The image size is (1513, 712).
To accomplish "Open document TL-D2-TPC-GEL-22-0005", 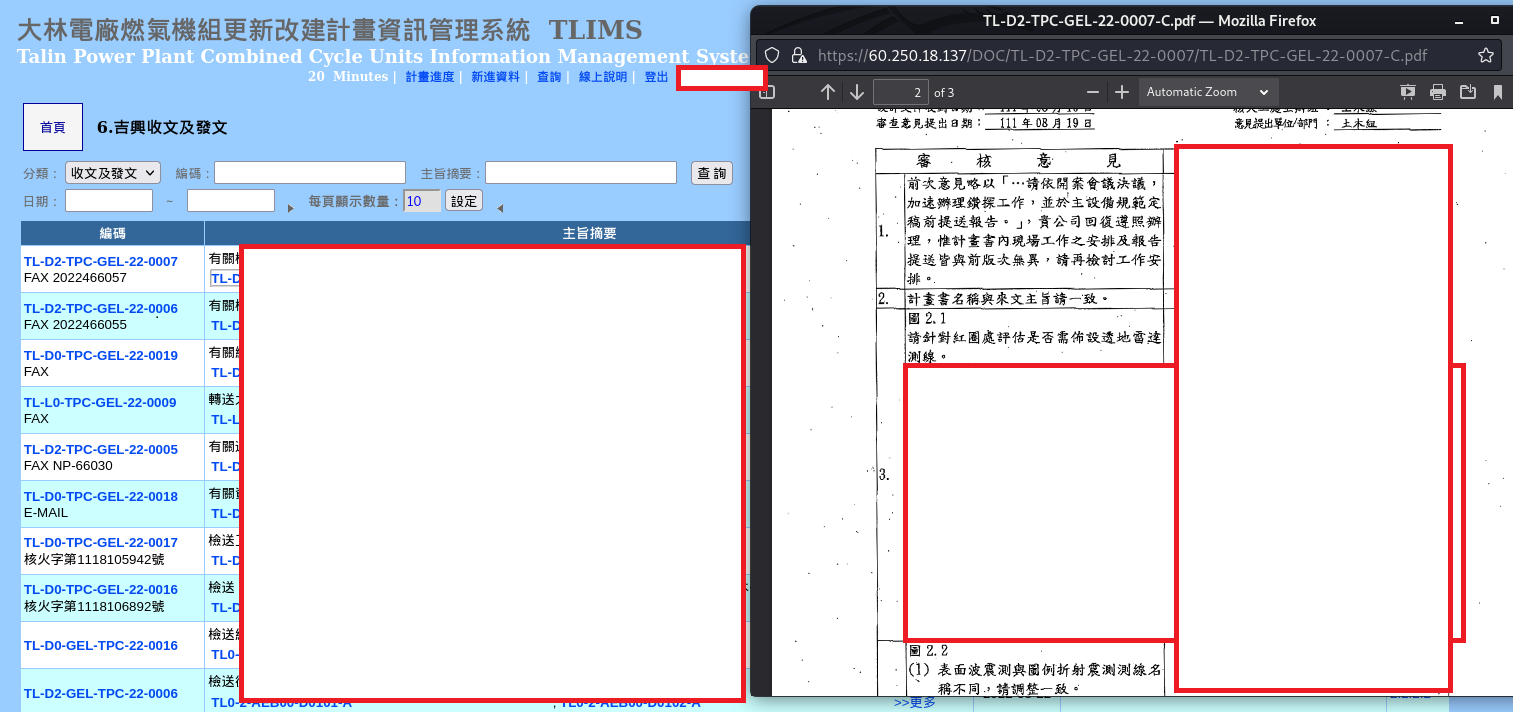I will coord(101,450).
